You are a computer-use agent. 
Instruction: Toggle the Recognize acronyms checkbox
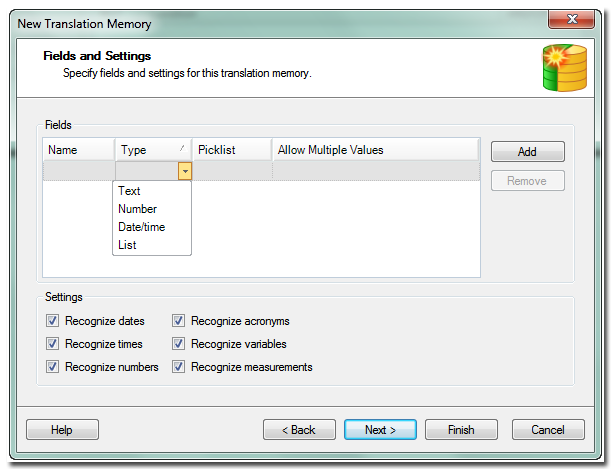pos(178,322)
